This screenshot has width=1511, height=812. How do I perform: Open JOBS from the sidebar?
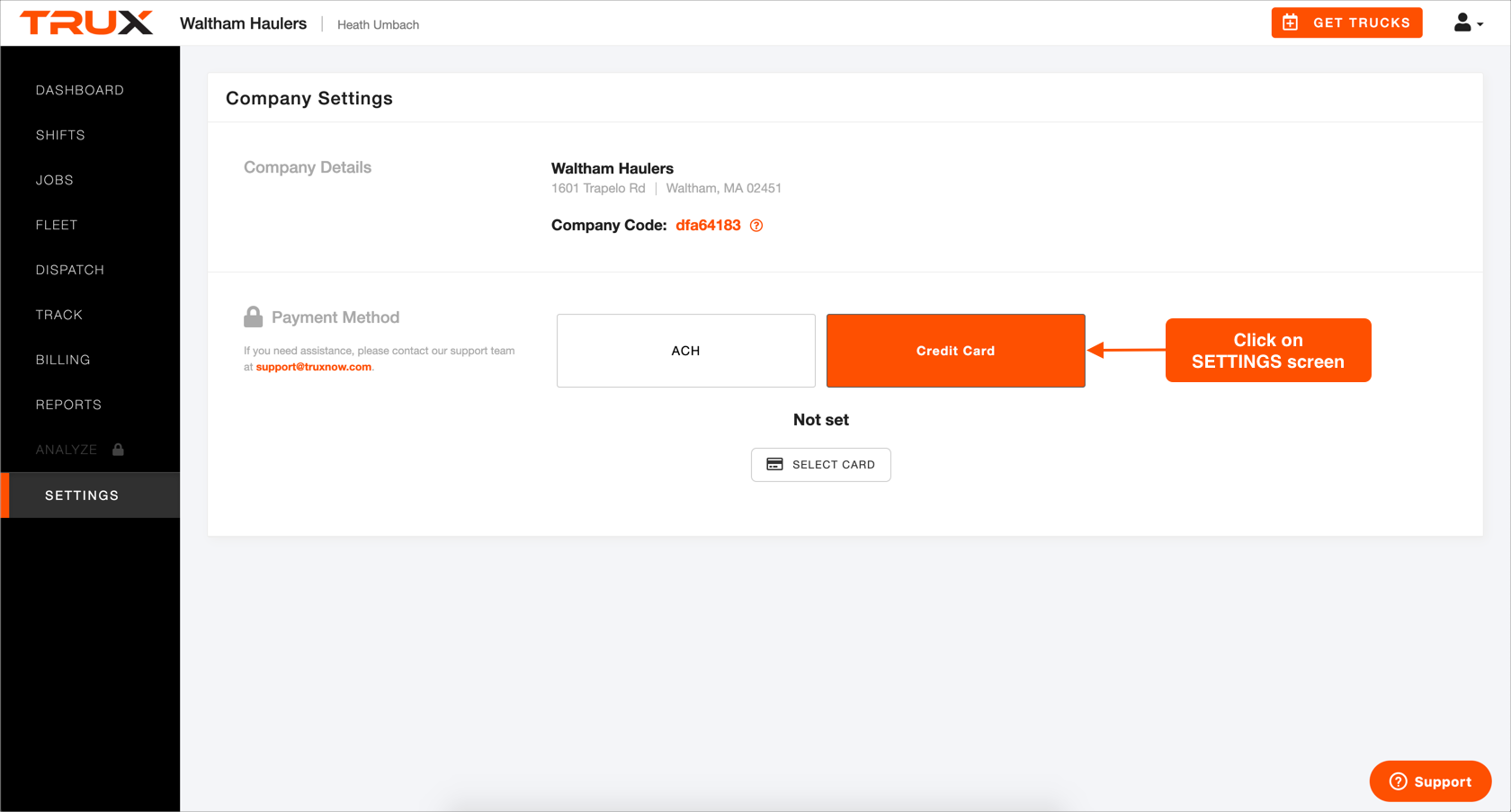pyautogui.click(x=55, y=180)
